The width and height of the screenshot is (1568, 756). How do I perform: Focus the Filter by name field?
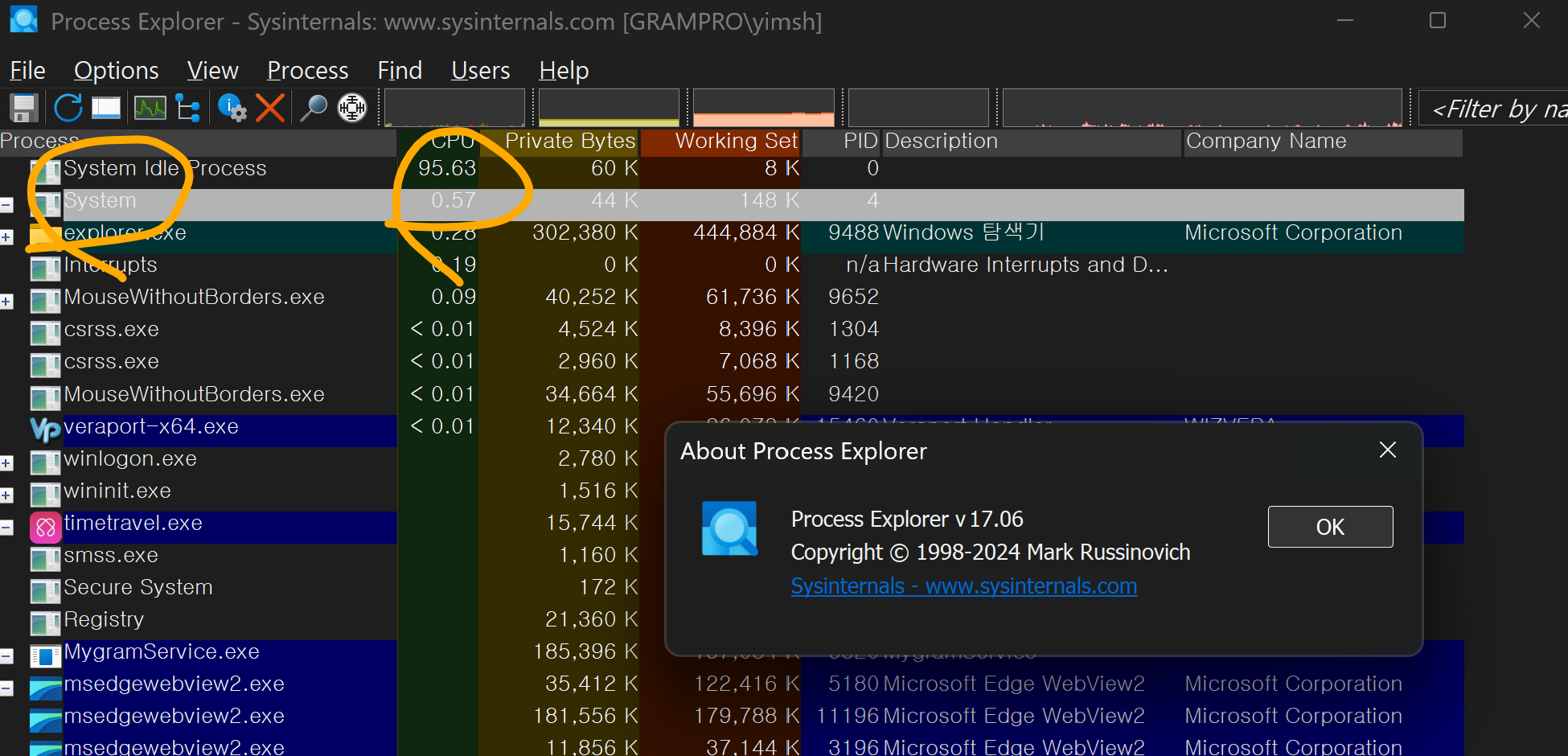[x=1493, y=109]
